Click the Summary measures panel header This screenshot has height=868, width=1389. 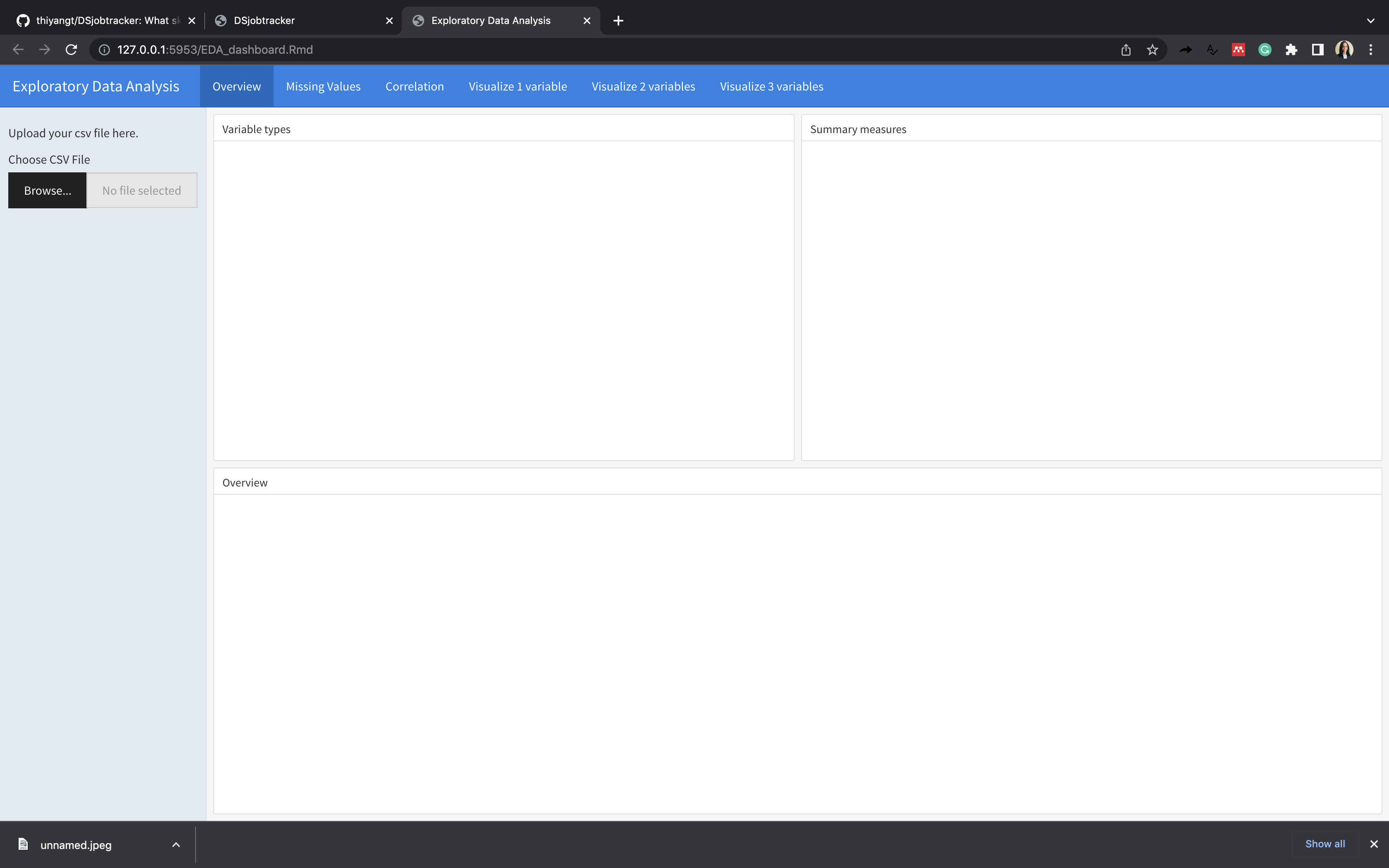[x=1091, y=129]
